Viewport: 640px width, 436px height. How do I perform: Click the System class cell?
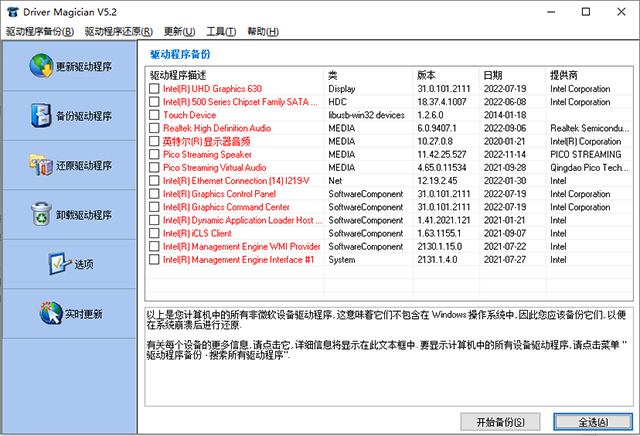coord(342,259)
